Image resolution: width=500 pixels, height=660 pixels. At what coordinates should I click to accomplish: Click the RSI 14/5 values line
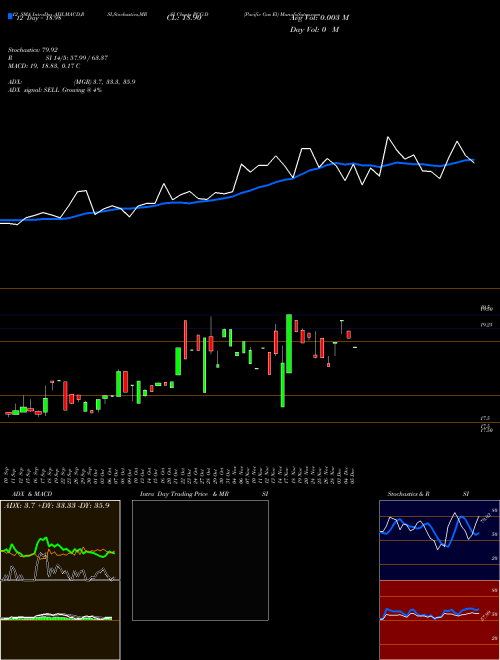[58, 58]
